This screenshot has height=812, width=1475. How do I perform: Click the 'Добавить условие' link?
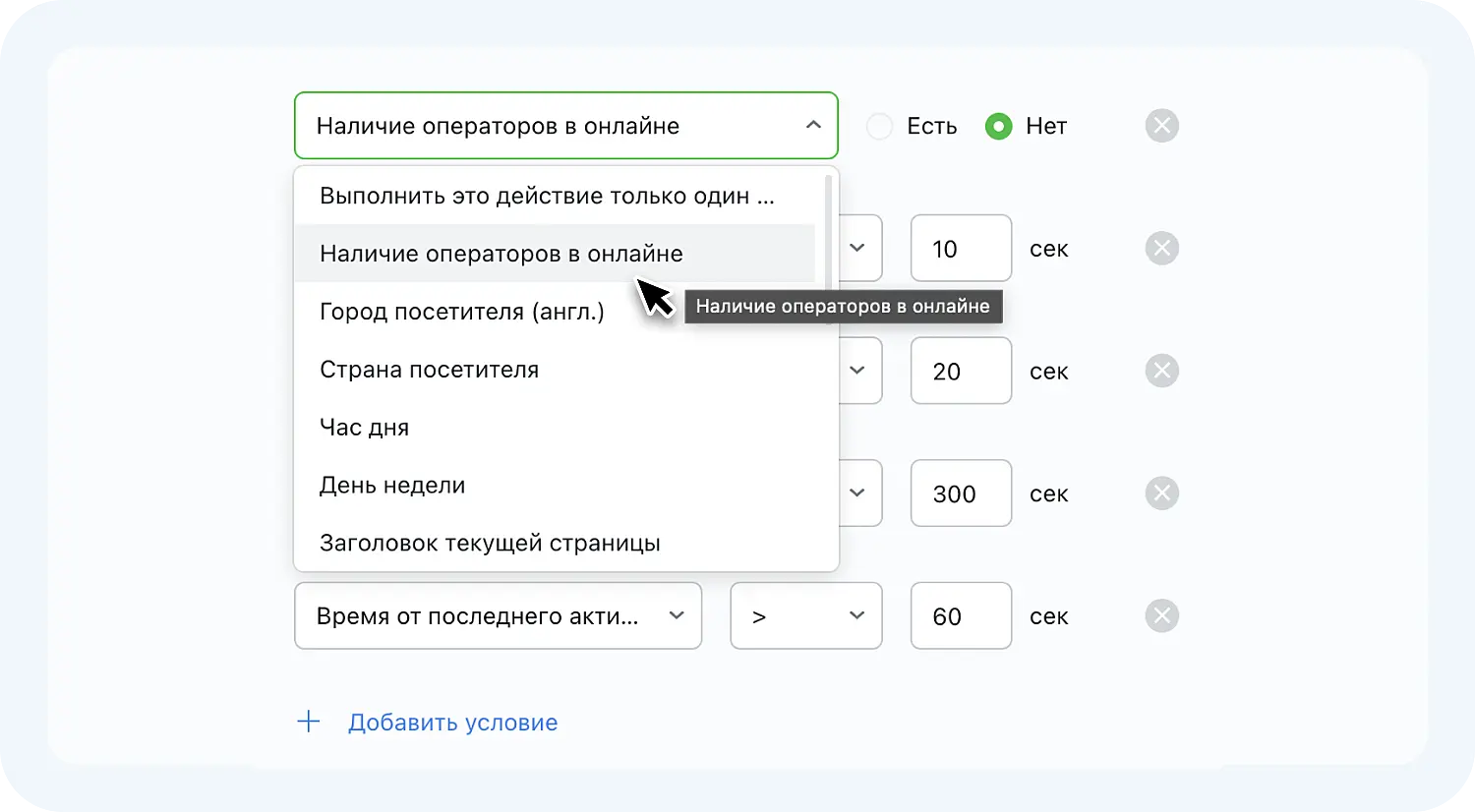tap(453, 722)
